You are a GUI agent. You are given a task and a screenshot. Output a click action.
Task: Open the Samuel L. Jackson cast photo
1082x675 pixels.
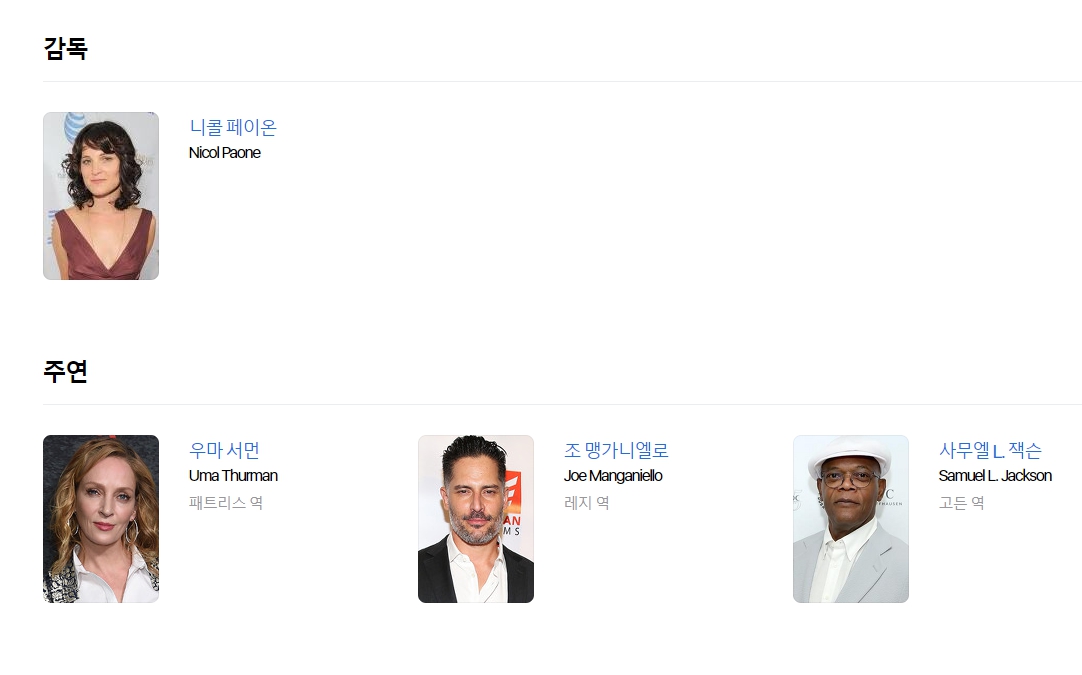(x=851, y=519)
